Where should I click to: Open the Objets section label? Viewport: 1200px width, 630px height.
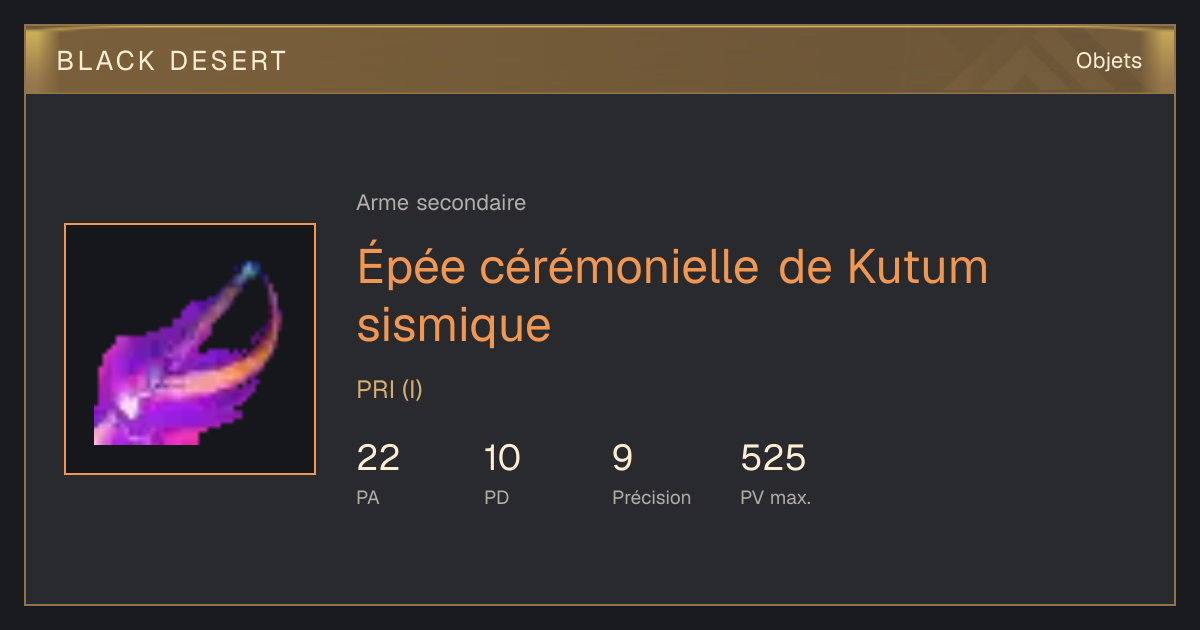(x=1109, y=61)
